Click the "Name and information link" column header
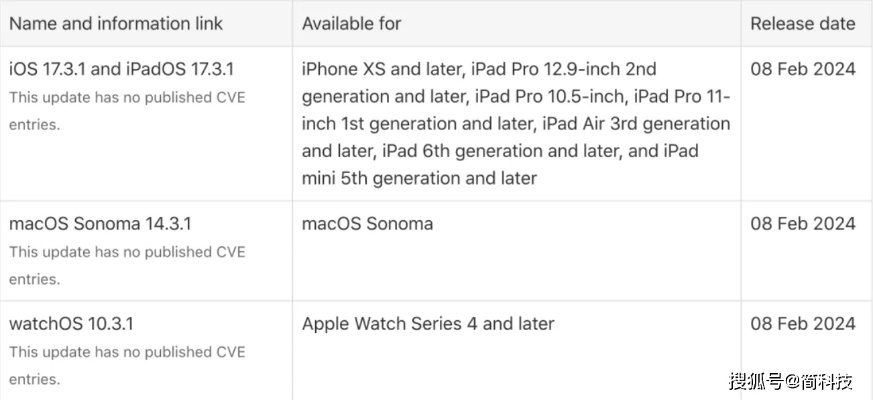 coord(116,23)
